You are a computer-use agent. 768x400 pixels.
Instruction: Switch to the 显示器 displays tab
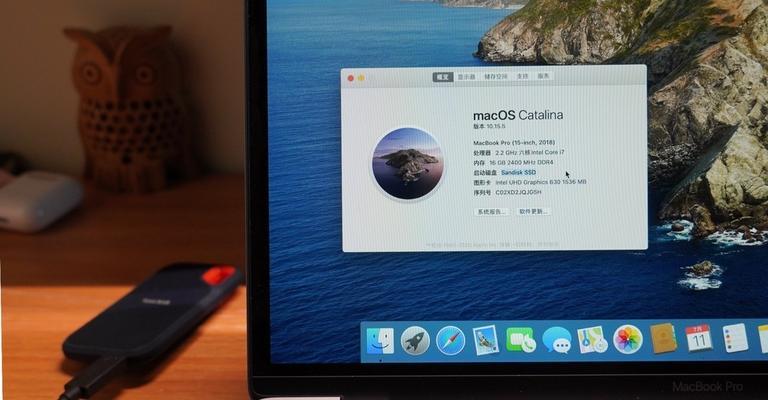click(466, 77)
